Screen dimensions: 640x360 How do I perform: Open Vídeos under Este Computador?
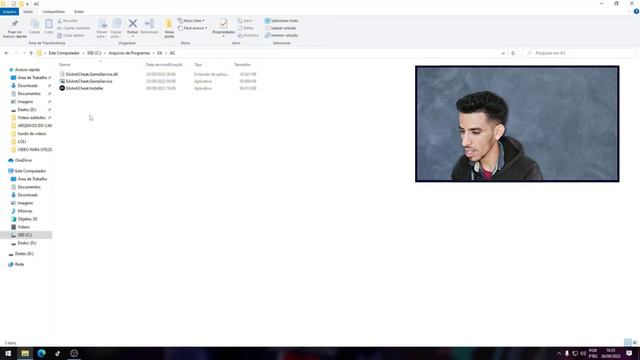coord(23,227)
